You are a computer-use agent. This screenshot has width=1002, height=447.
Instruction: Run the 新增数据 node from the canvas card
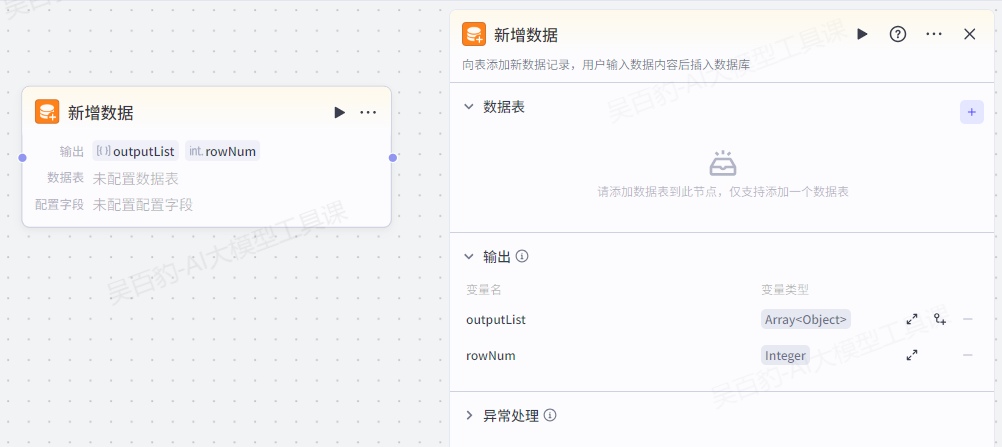pyautogui.click(x=340, y=112)
